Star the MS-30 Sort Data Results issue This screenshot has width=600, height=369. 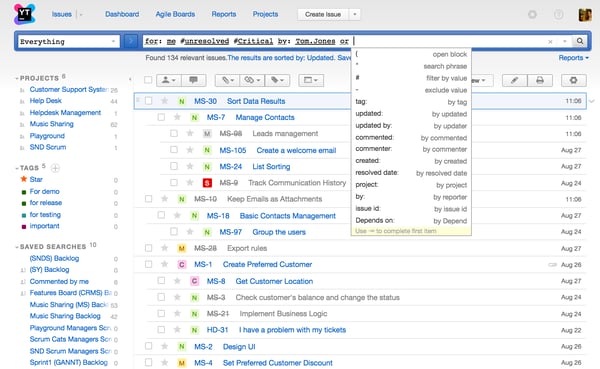click(165, 101)
